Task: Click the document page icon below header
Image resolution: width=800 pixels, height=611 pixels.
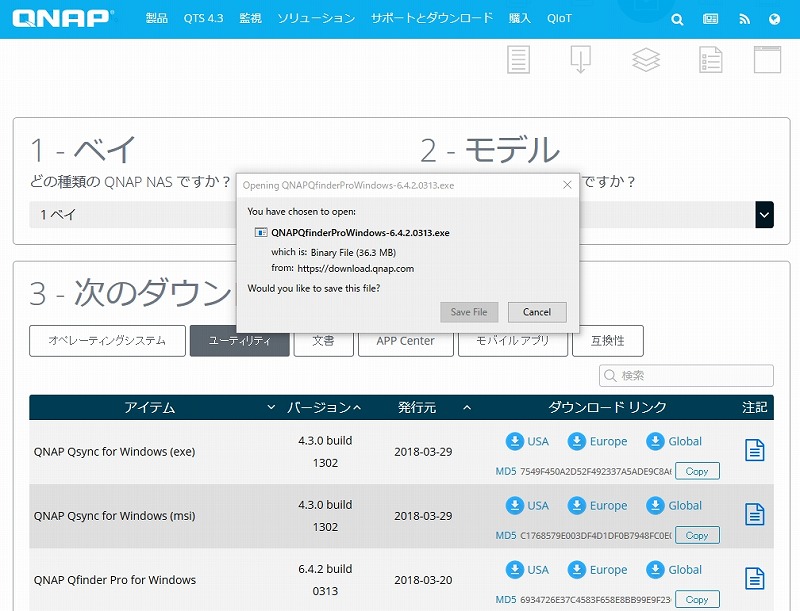Action: click(x=518, y=59)
